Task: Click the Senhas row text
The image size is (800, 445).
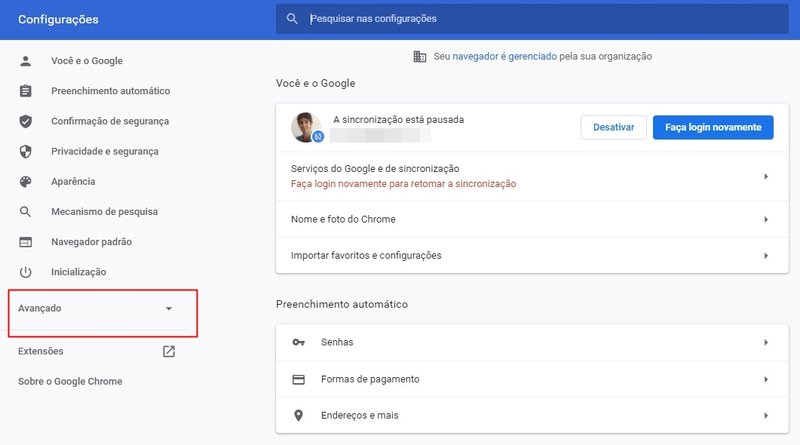Action: 337,342
